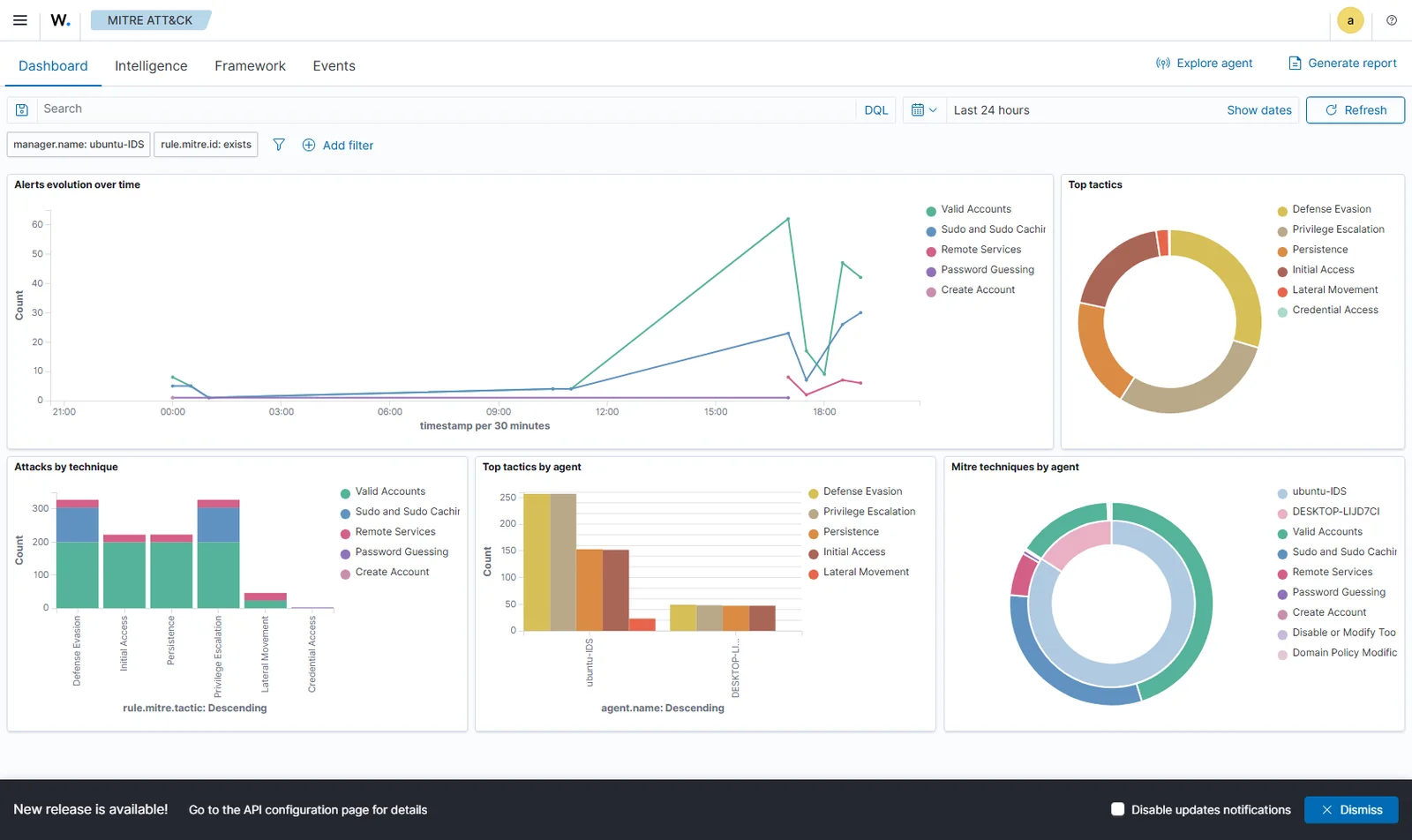
Task: Click Add filter button
Action: tap(338, 146)
